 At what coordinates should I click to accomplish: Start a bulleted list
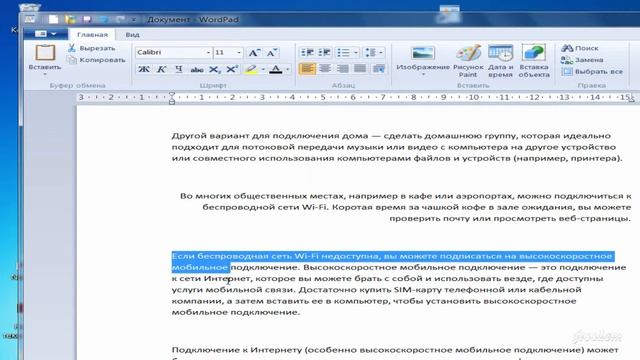click(x=343, y=53)
